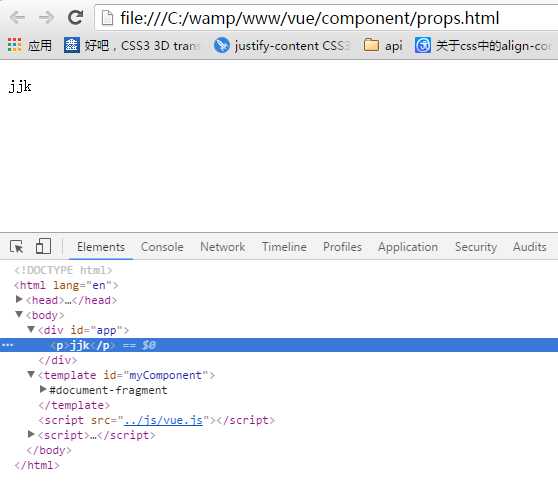Reload the page with the refresh icon
The width and height of the screenshot is (558, 497).
tap(75, 17)
